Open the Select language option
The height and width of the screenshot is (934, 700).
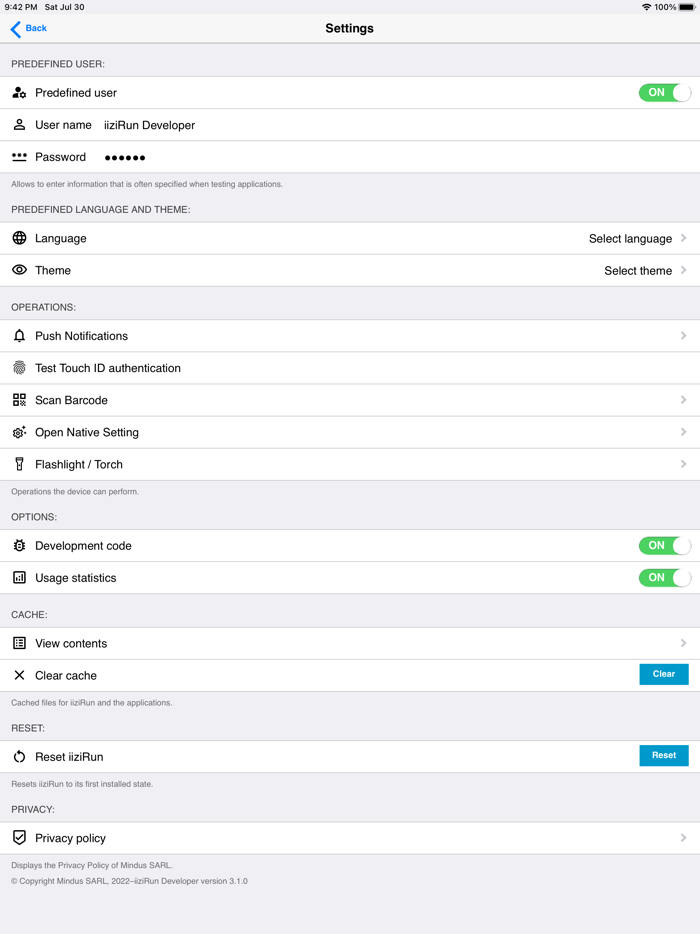pos(630,238)
